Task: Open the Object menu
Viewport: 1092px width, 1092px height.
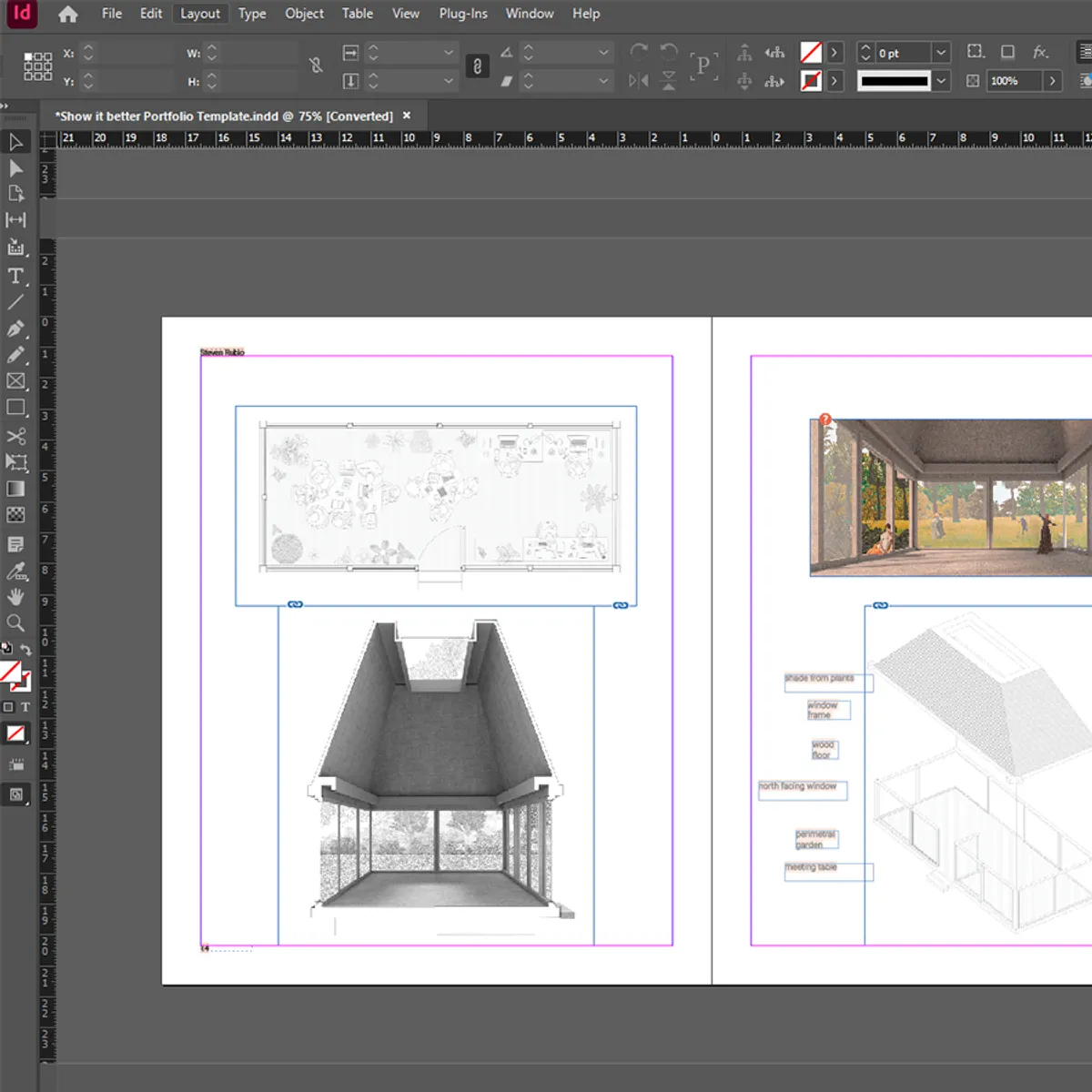Action: [x=304, y=14]
